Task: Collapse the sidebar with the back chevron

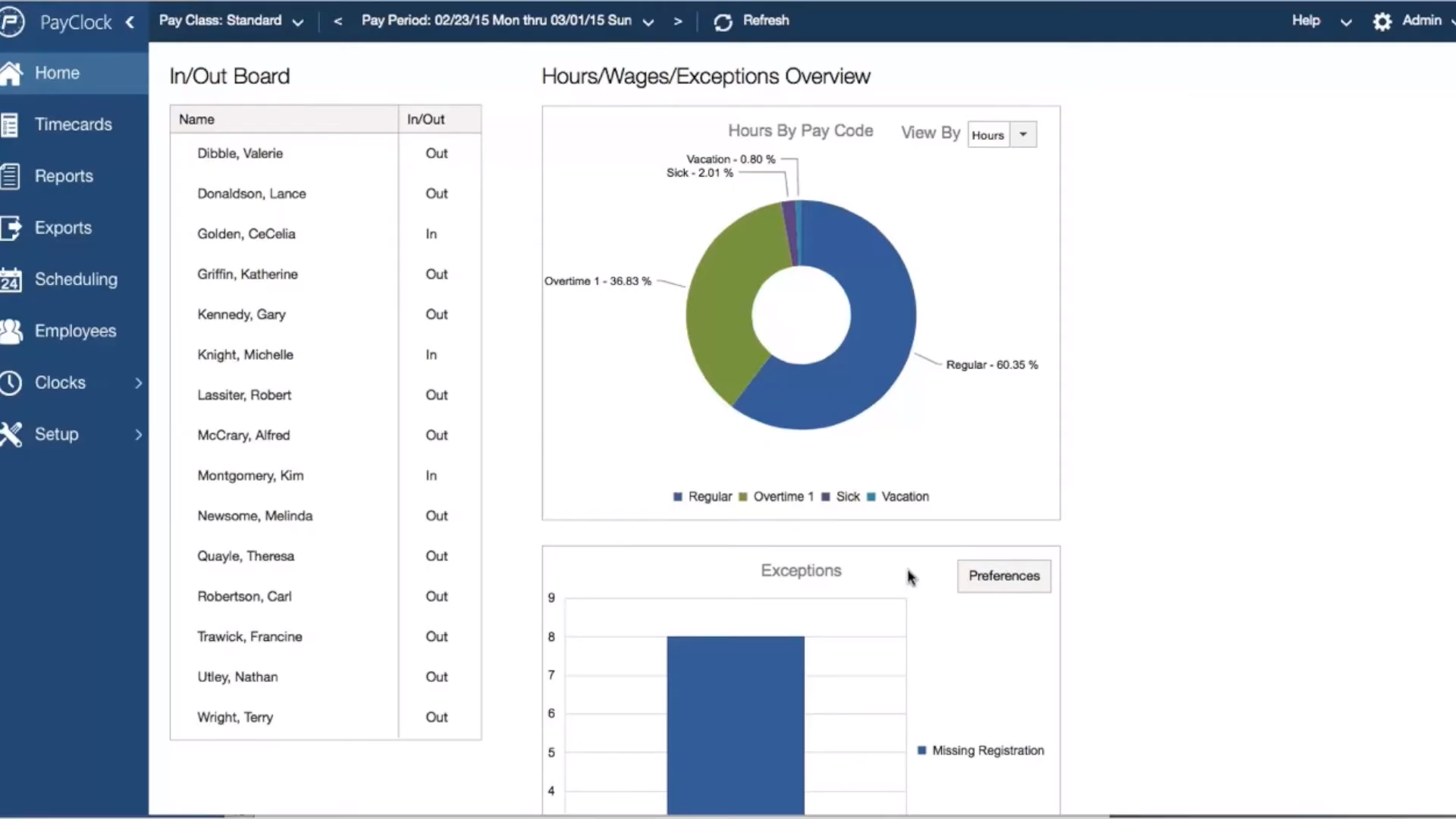Action: (x=130, y=22)
